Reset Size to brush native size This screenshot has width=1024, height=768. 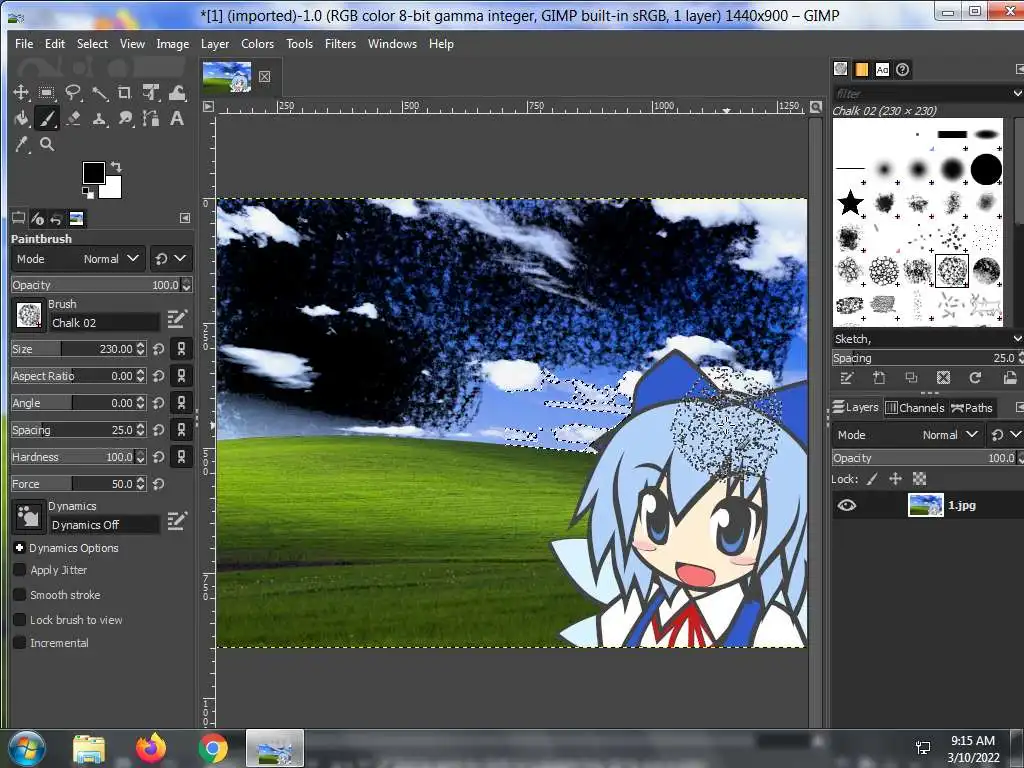pos(159,349)
